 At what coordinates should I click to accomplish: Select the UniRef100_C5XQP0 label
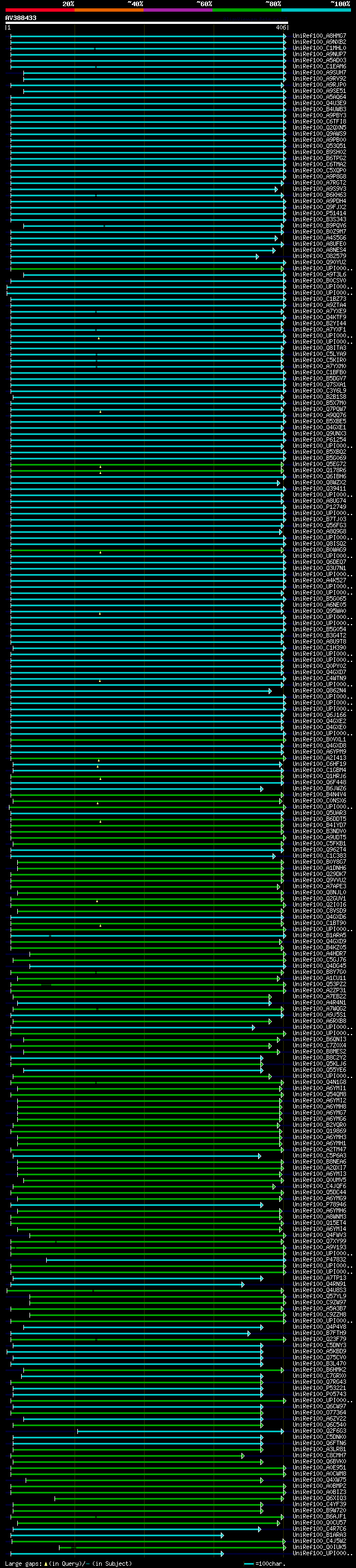[319, 170]
